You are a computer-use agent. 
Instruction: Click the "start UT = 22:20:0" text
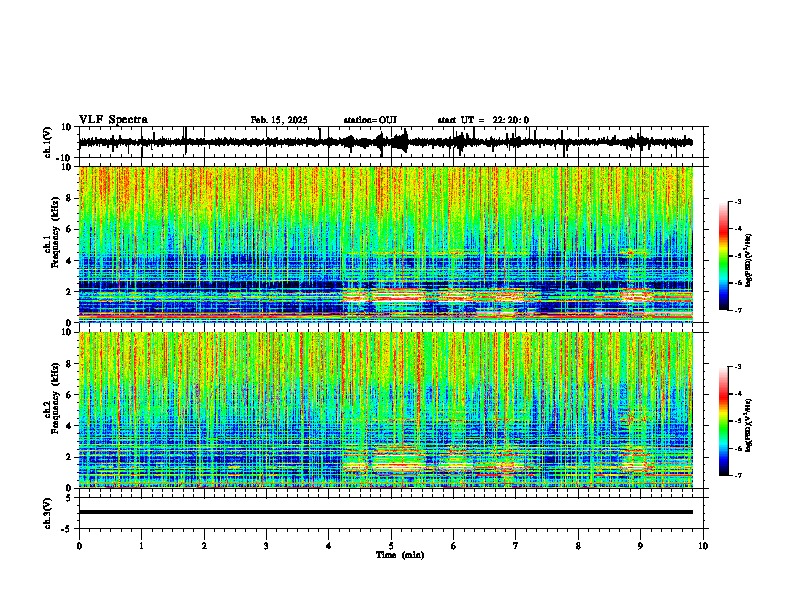(483, 120)
